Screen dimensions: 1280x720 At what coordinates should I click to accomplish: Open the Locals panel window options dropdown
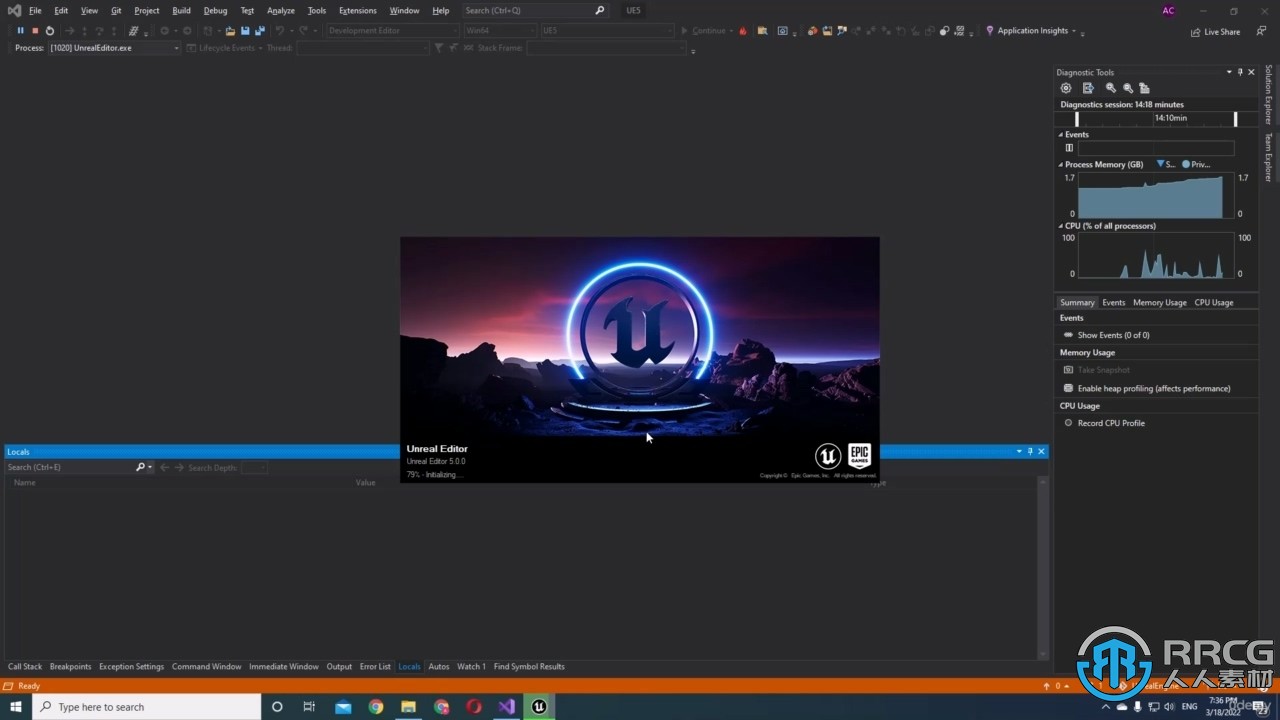[x=1019, y=452]
